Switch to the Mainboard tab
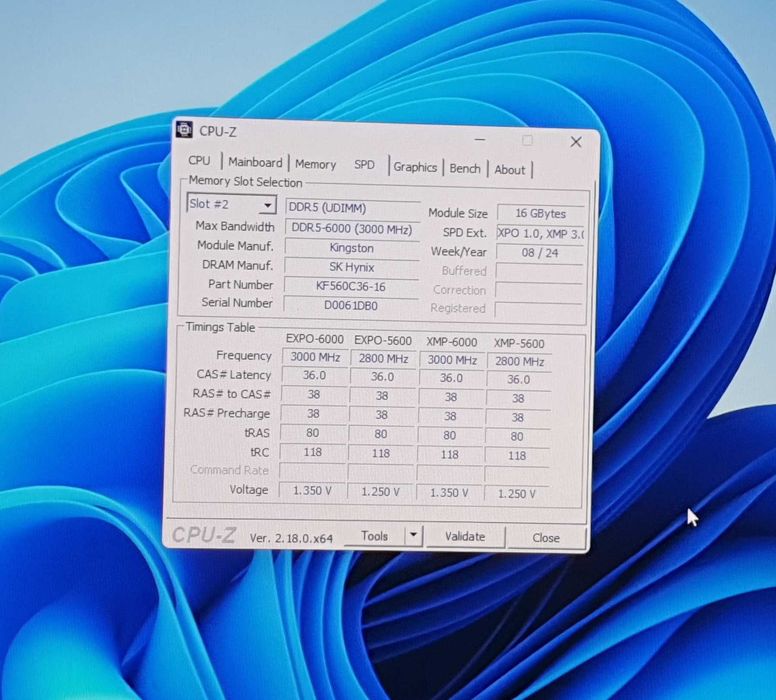776x700 pixels. (255, 162)
